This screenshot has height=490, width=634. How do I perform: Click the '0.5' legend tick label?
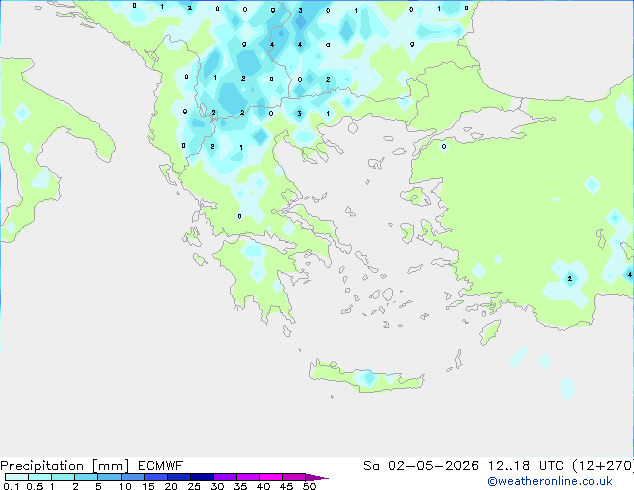point(35,486)
